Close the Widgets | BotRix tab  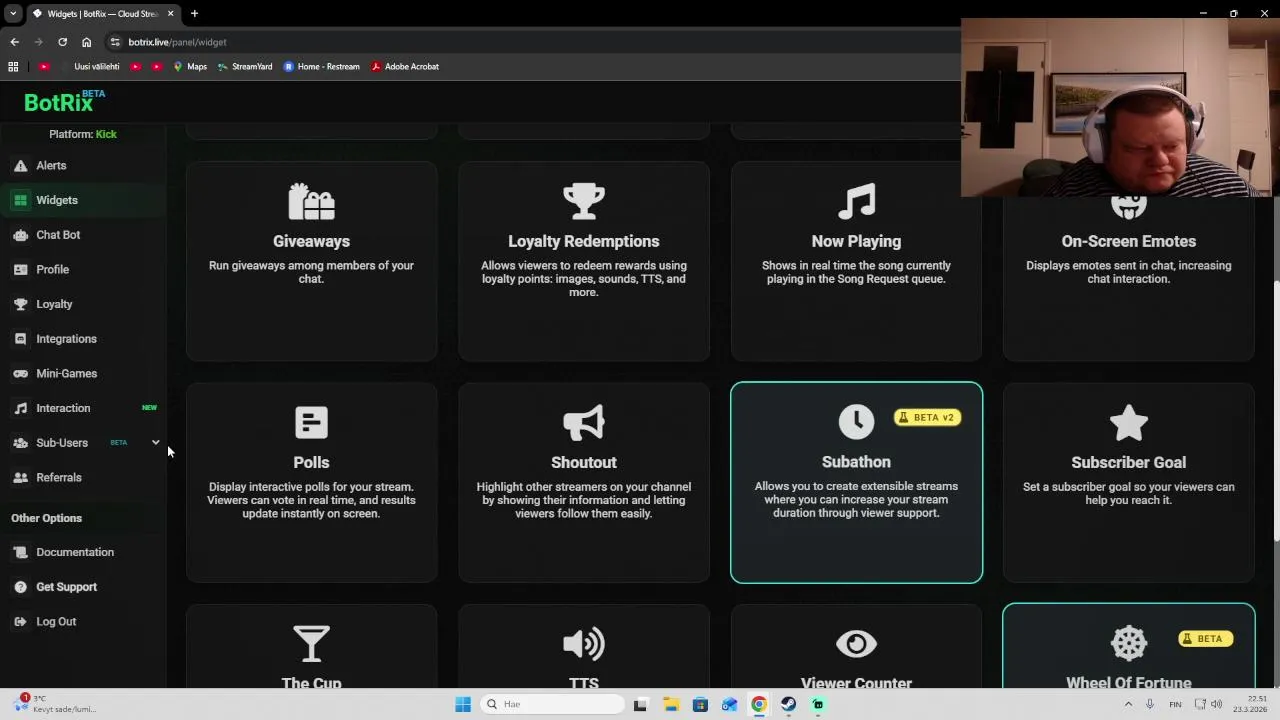[x=170, y=13]
